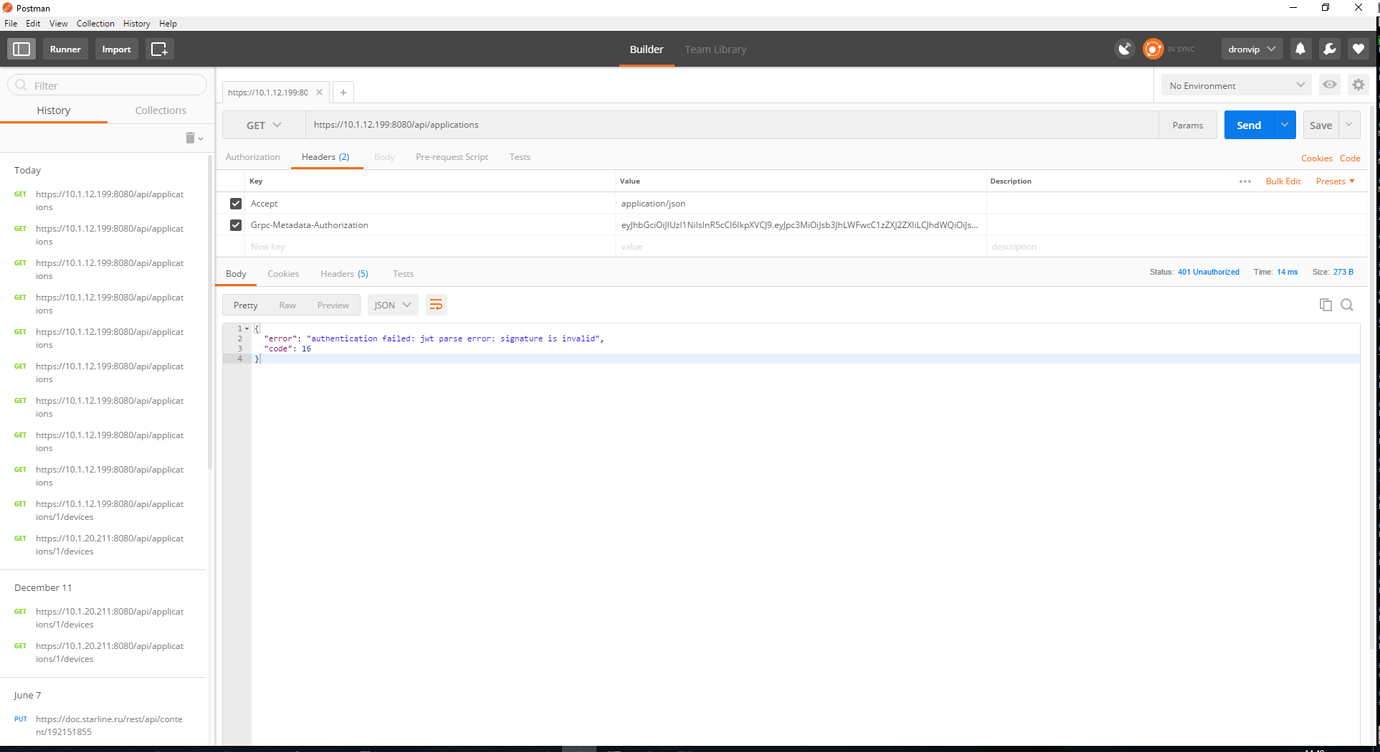Open environment quick look eye
The image size is (1380, 752).
tap(1329, 85)
